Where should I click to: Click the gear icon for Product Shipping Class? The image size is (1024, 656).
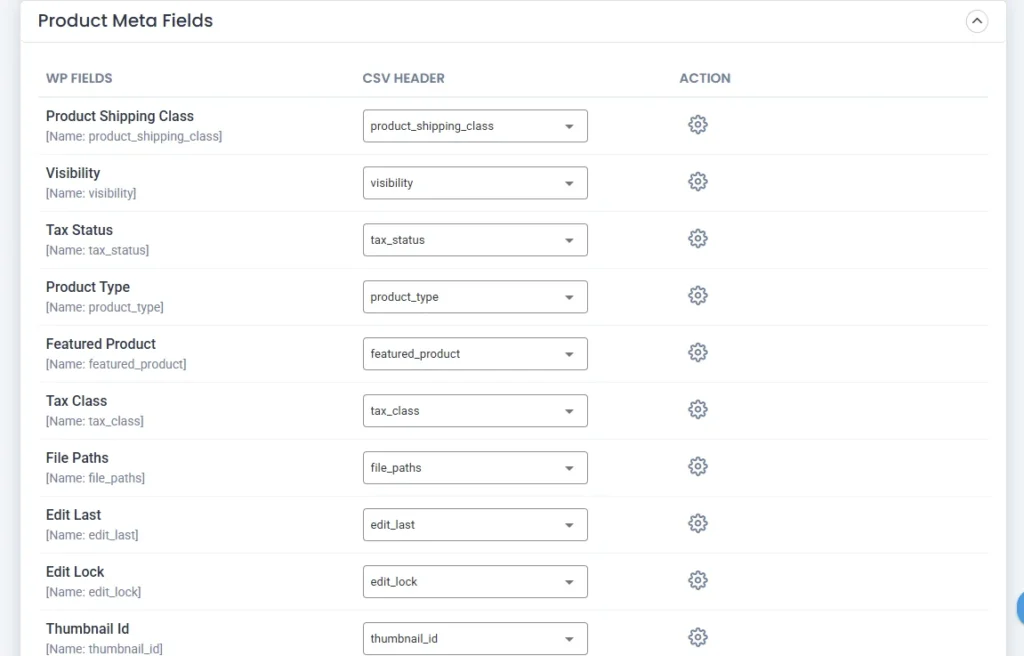[698, 125]
